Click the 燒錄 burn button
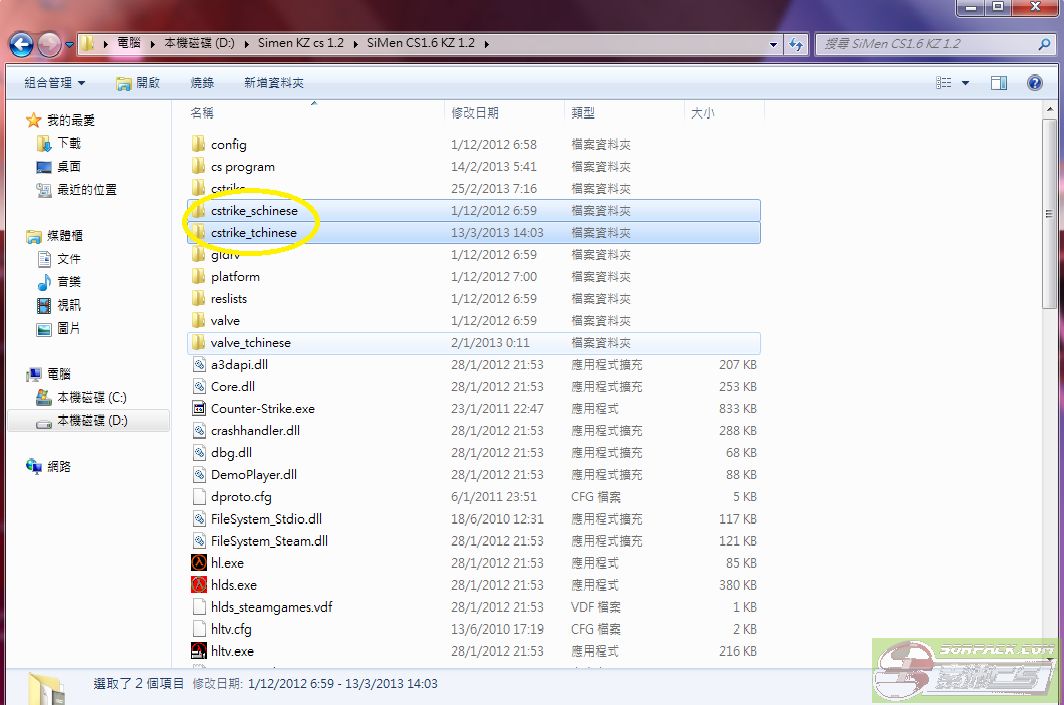 click(202, 83)
